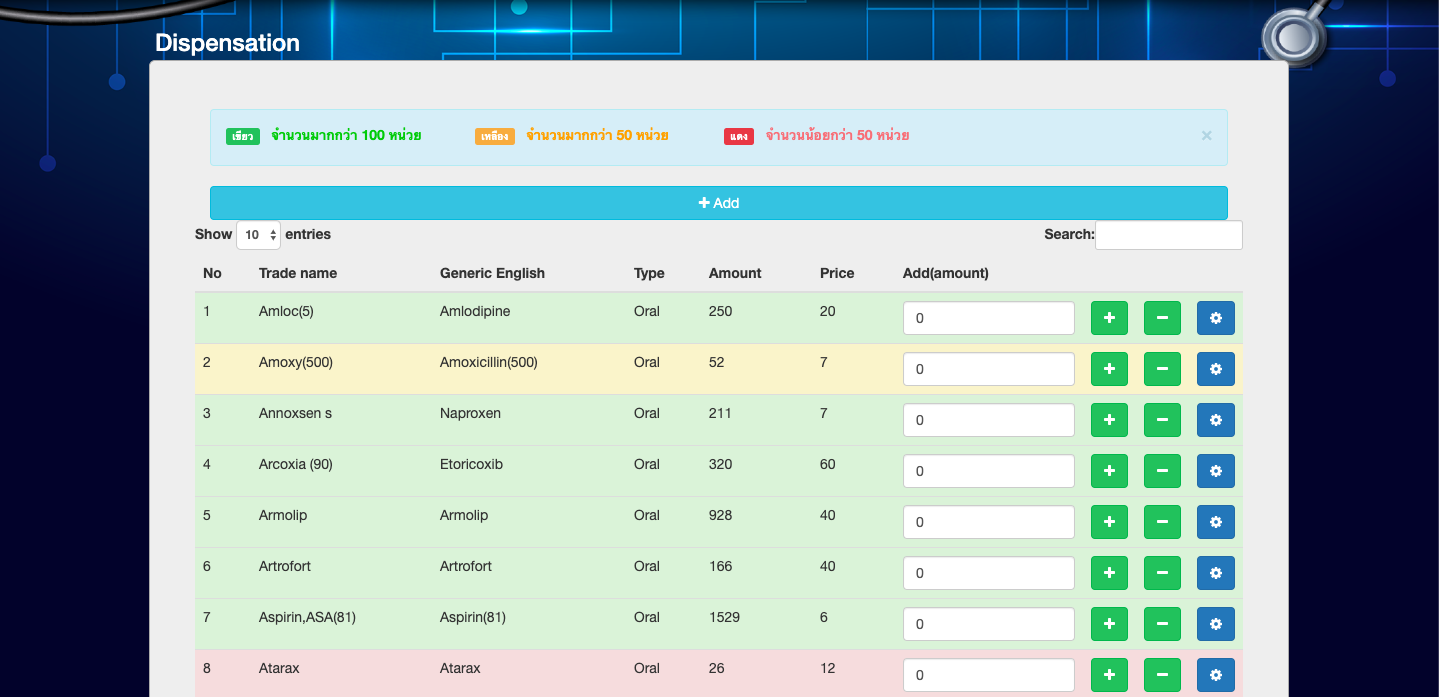Click the plus icon for Amloc(5)
This screenshot has width=1439, height=697.
tap(1109, 318)
